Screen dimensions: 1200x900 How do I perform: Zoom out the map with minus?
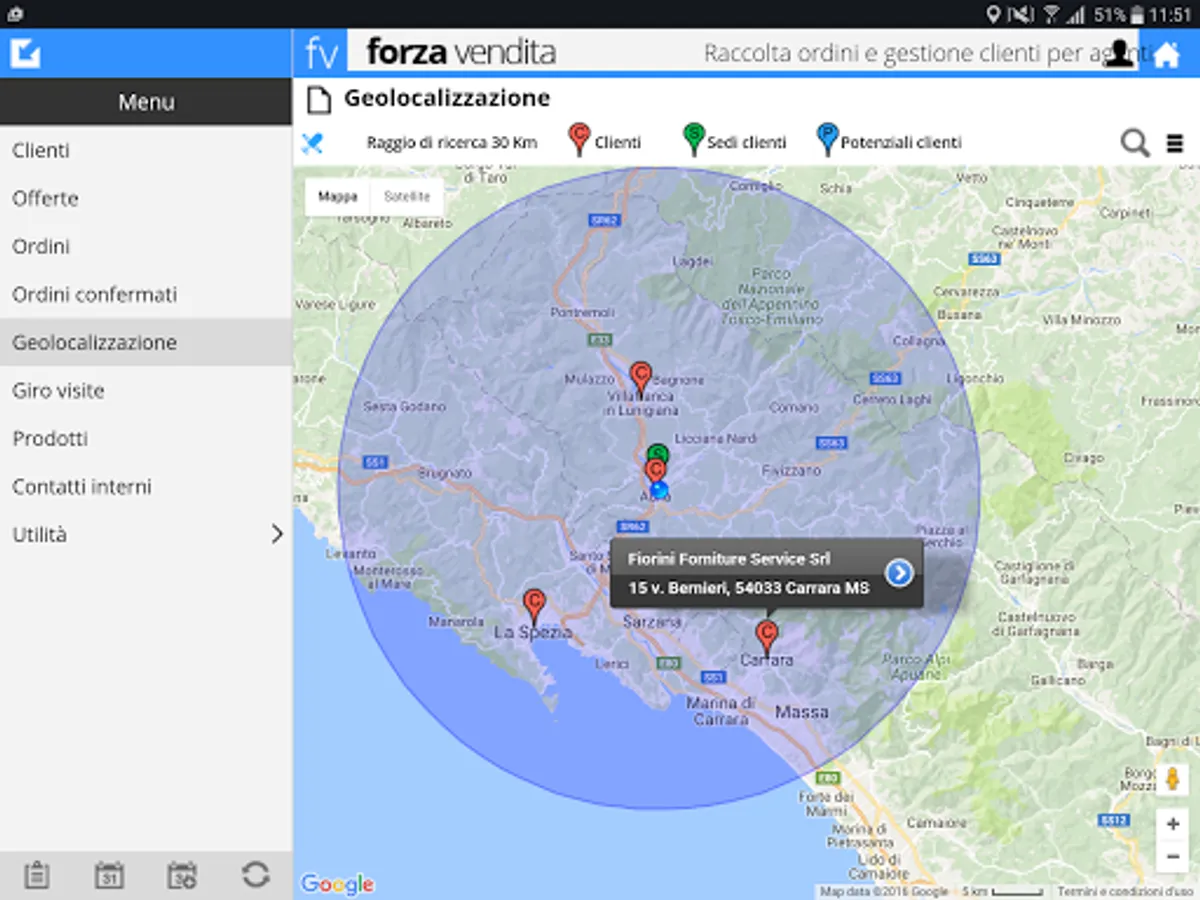click(1172, 856)
